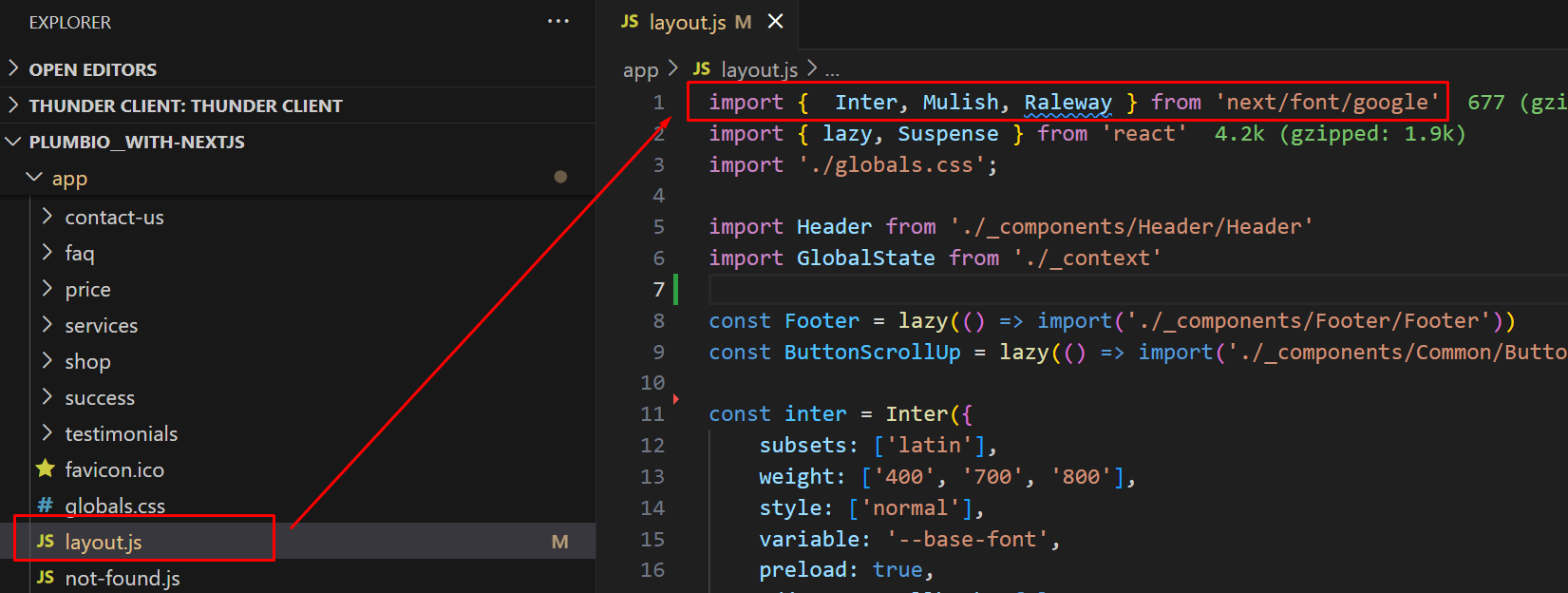
Task: Expand the services folder
Action: coord(47,325)
